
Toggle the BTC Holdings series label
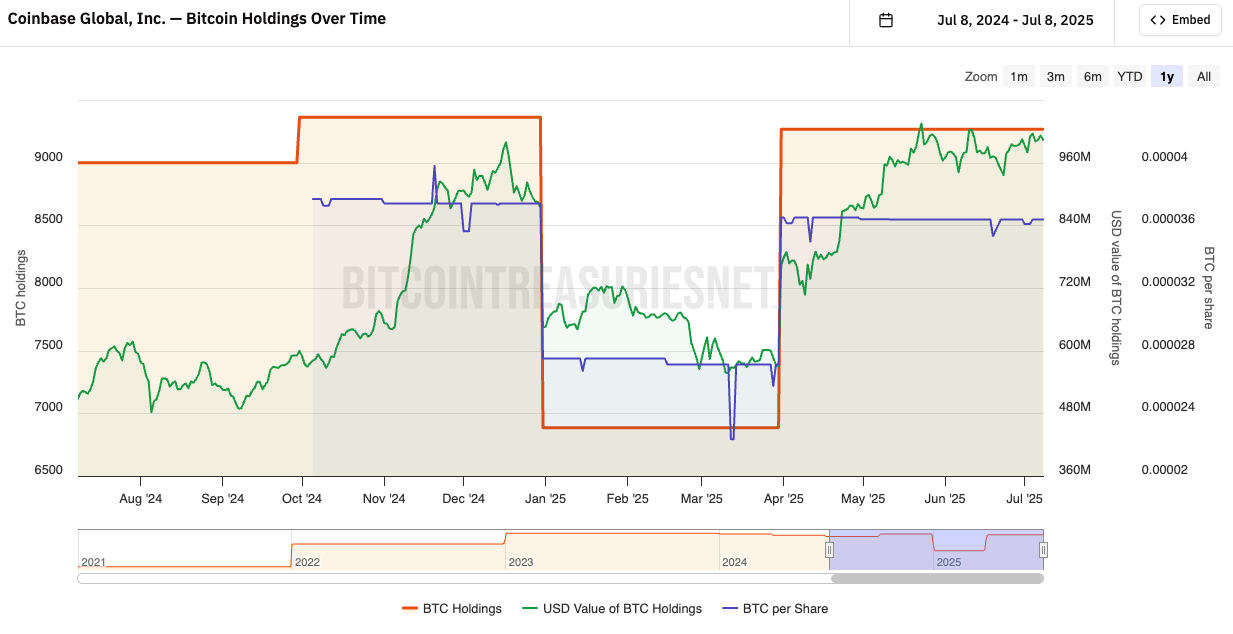click(x=462, y=608)
